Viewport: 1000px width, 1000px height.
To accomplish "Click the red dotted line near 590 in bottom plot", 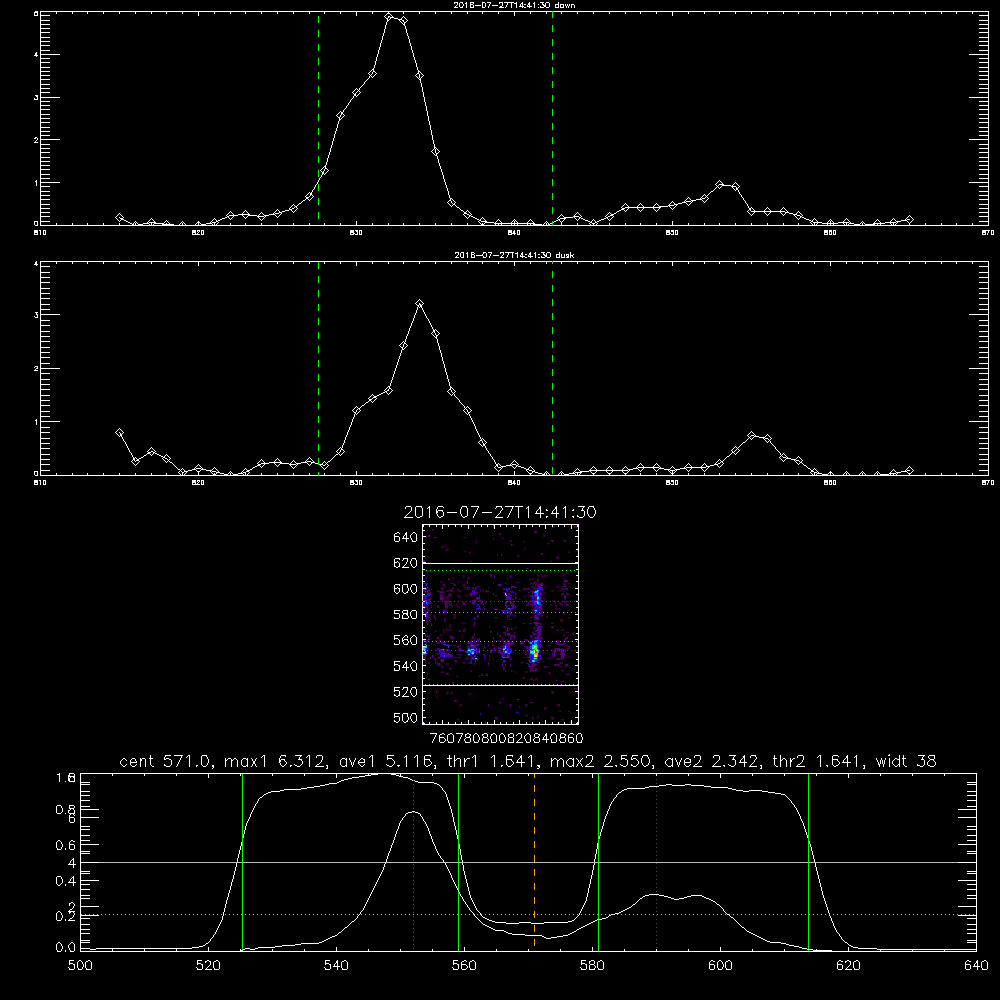I will pos(656,862).
